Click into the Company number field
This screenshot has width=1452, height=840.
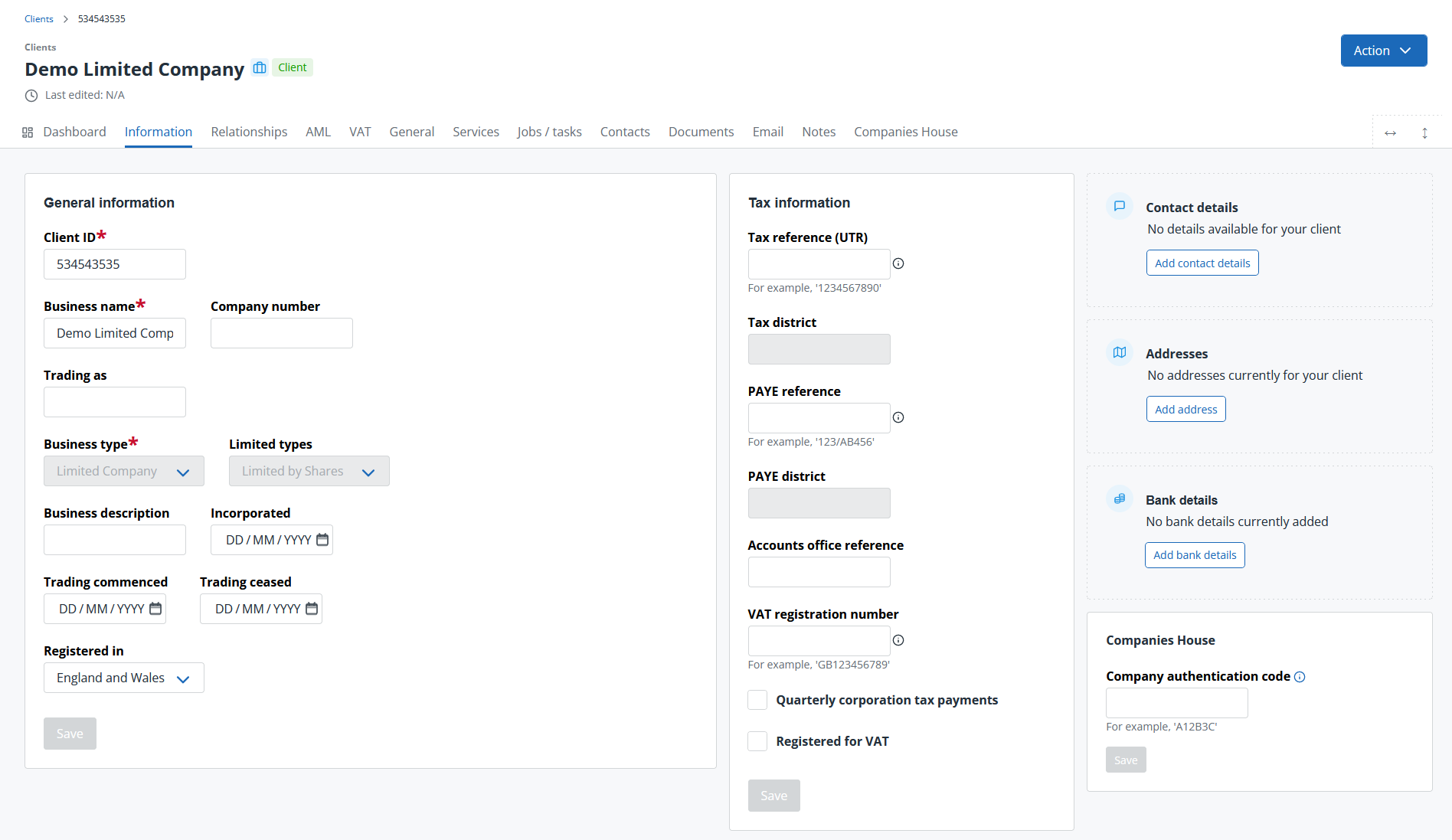(281, 333)
